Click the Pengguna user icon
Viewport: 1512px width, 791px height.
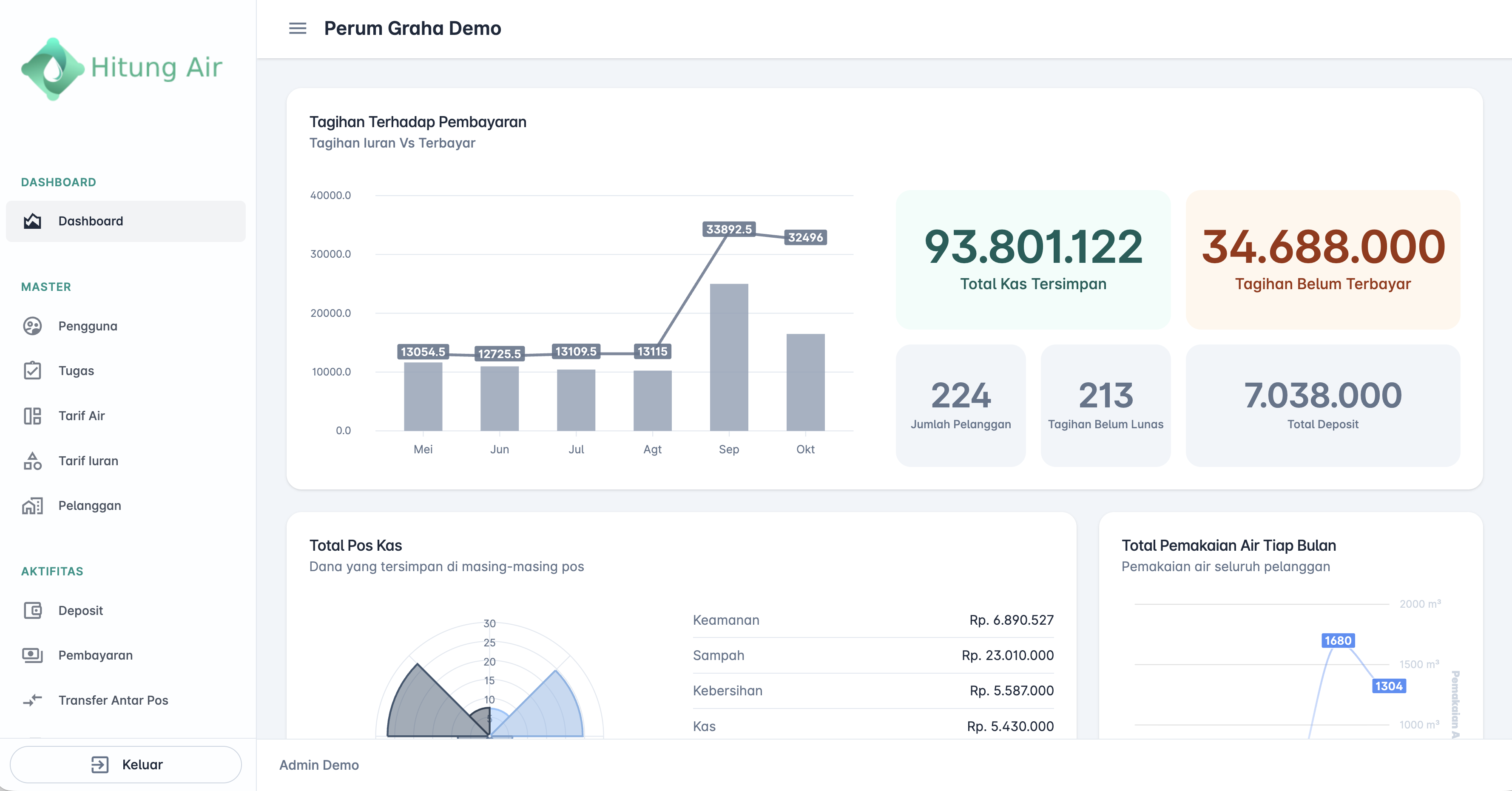point(32,326)
